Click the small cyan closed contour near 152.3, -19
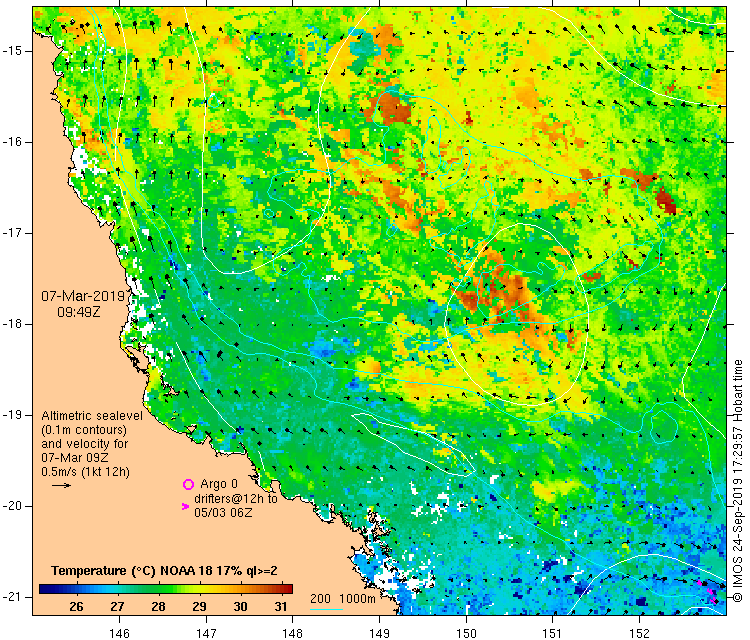 (663, 427)
